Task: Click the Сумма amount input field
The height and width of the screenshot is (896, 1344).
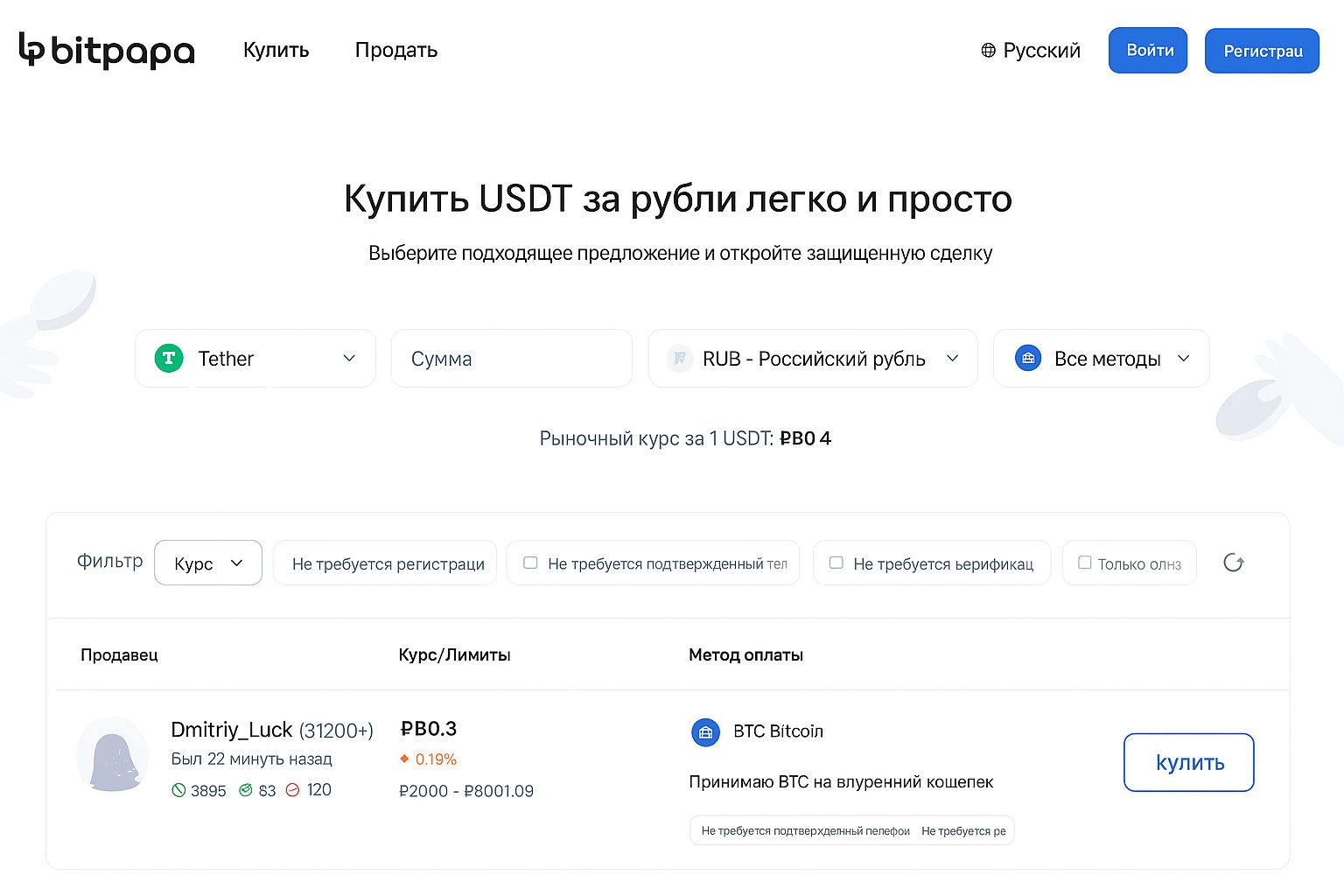Action: tap(512, 359)
